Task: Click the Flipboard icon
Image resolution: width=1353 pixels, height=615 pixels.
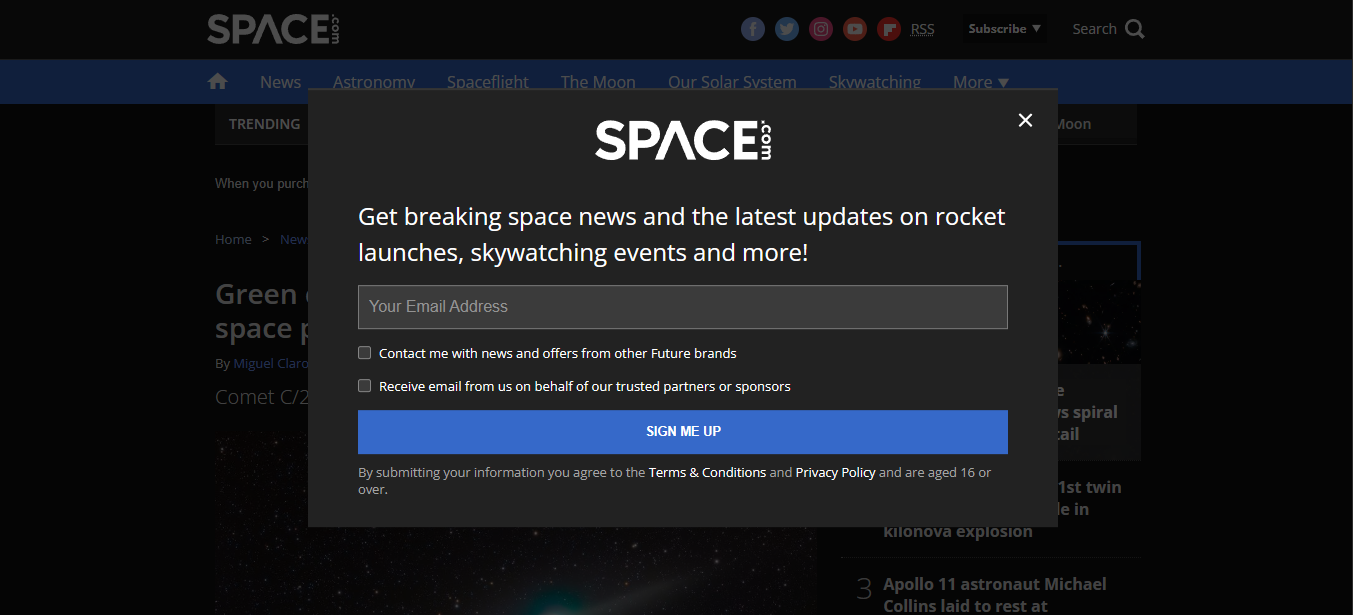Action: click(x=888, y=28)
